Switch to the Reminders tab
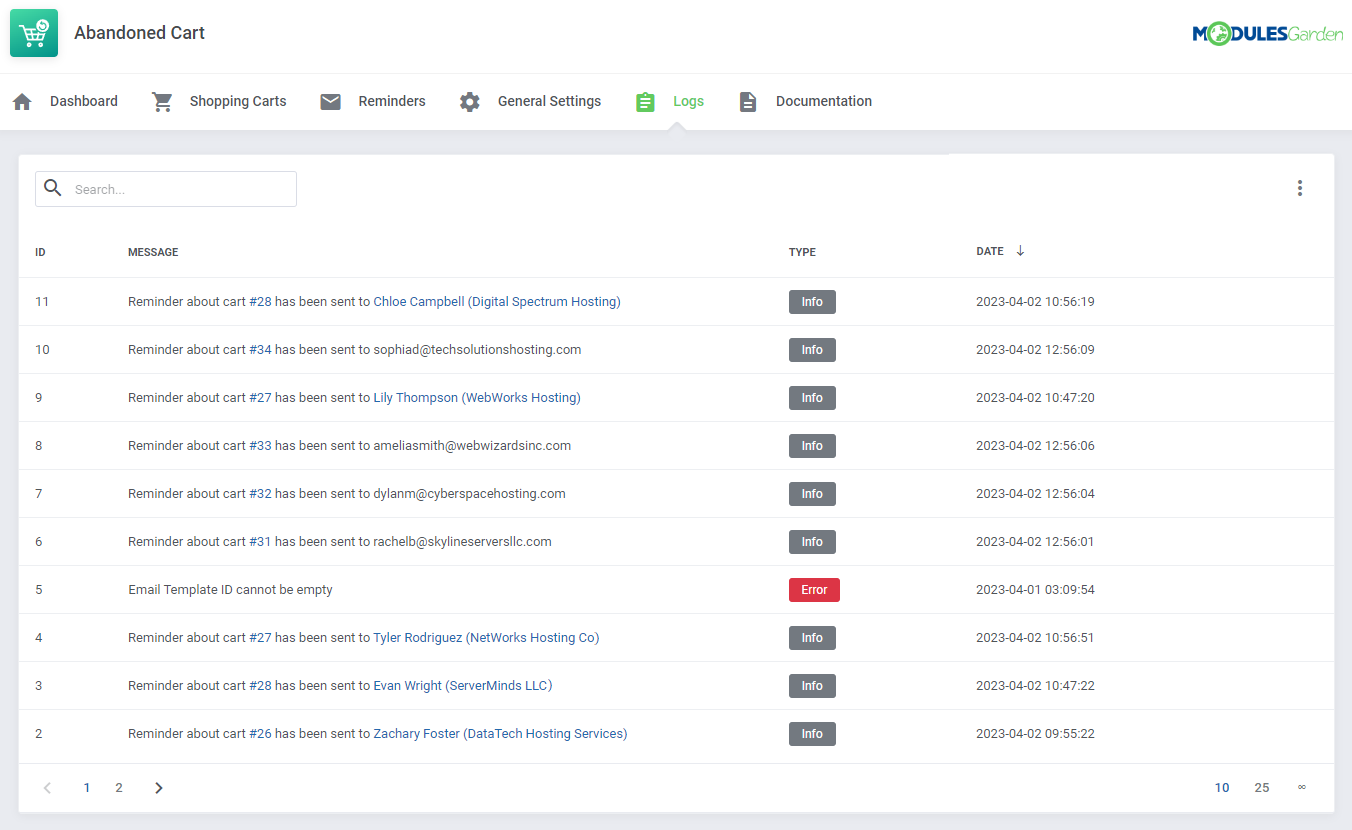This screenshot has width=1352, height=830. pyautogui.click(x=392, y=101)
